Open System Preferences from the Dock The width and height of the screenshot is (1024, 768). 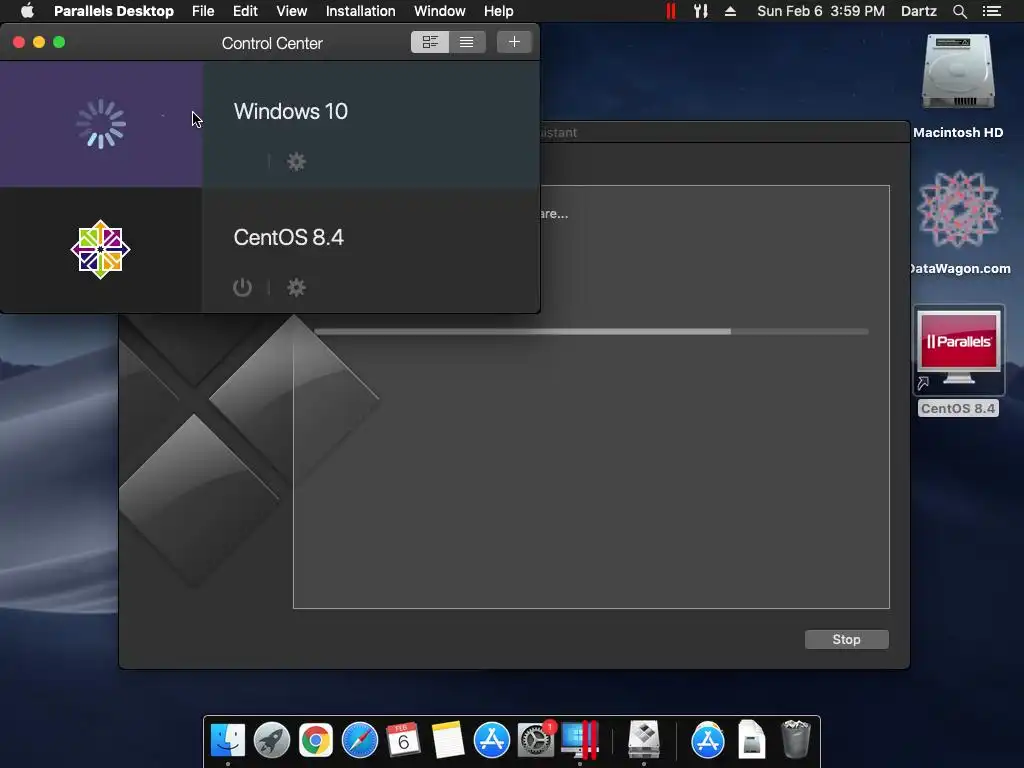point(536,740)
